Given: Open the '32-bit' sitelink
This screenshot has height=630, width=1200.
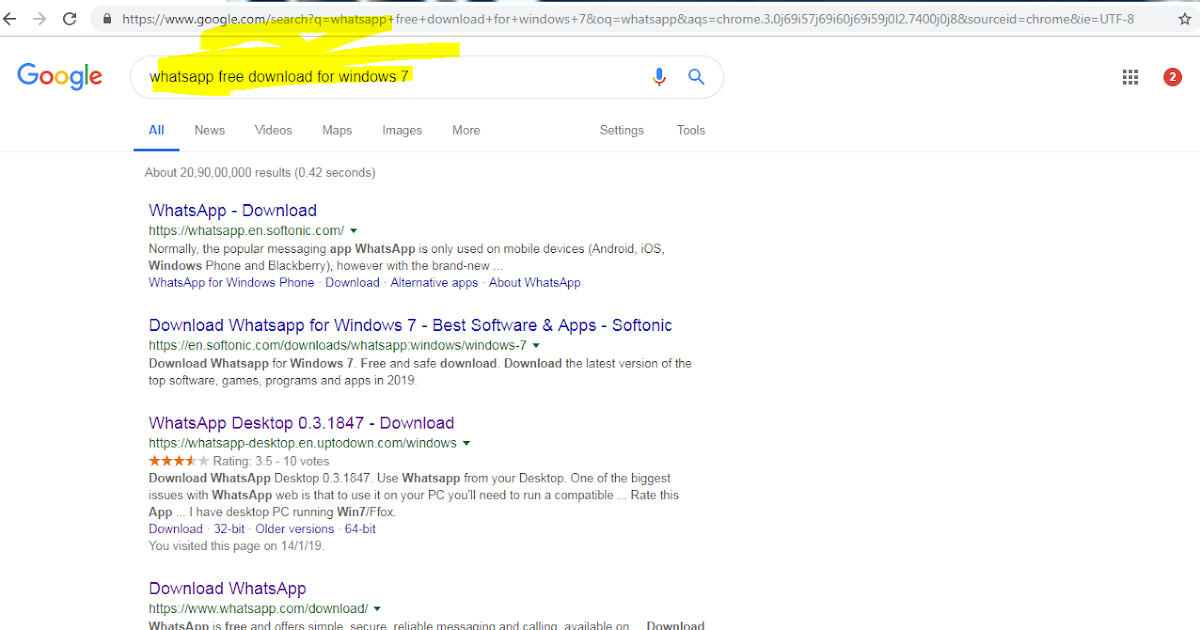Looking at the screenshot, I should point(229,529).
